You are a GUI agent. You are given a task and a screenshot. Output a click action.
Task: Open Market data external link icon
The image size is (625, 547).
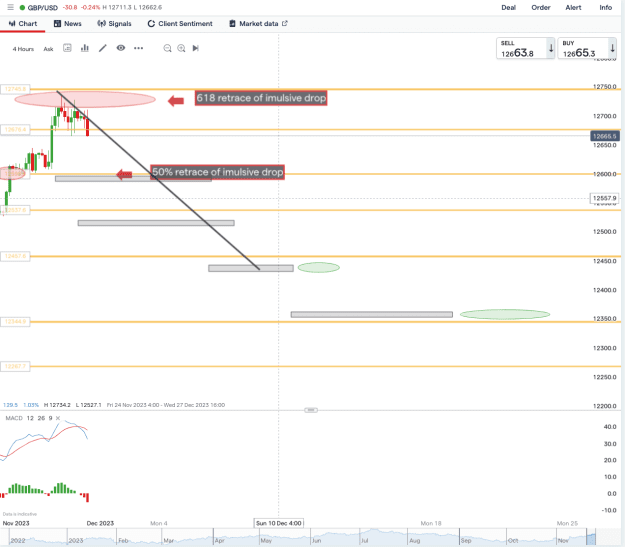[285, 24]
